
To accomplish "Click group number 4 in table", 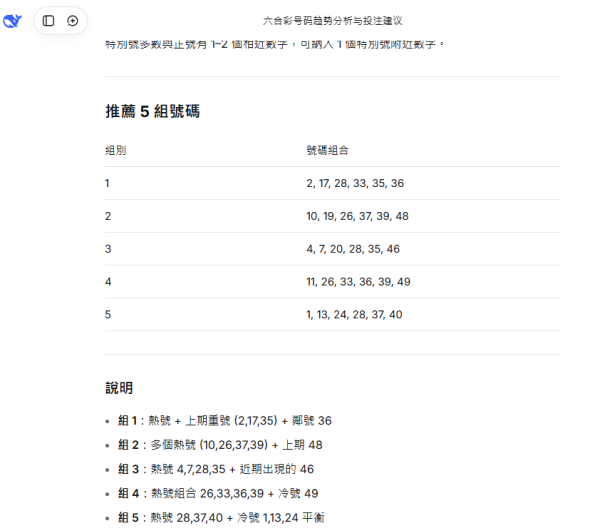I will click(x=108, y=282).
